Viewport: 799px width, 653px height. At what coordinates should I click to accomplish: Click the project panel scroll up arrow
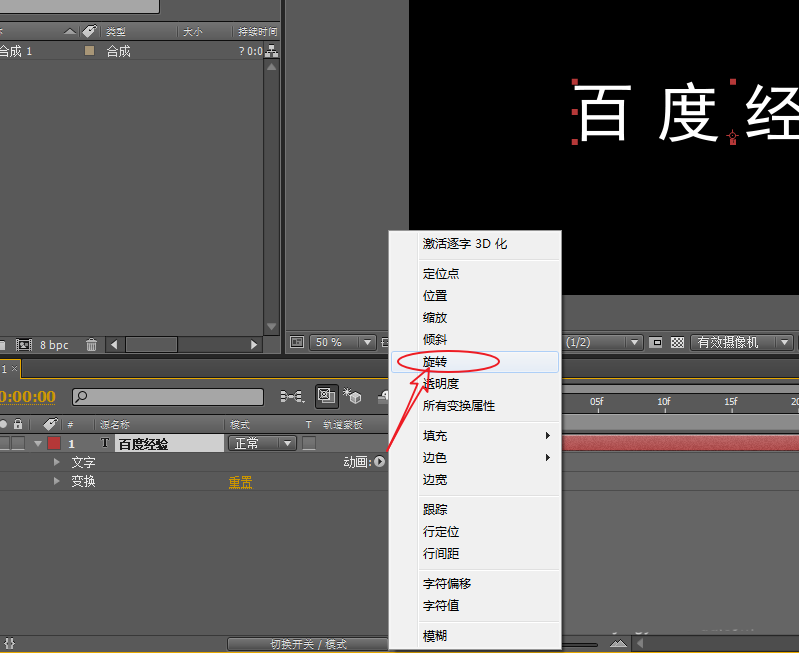coord(272,66)
